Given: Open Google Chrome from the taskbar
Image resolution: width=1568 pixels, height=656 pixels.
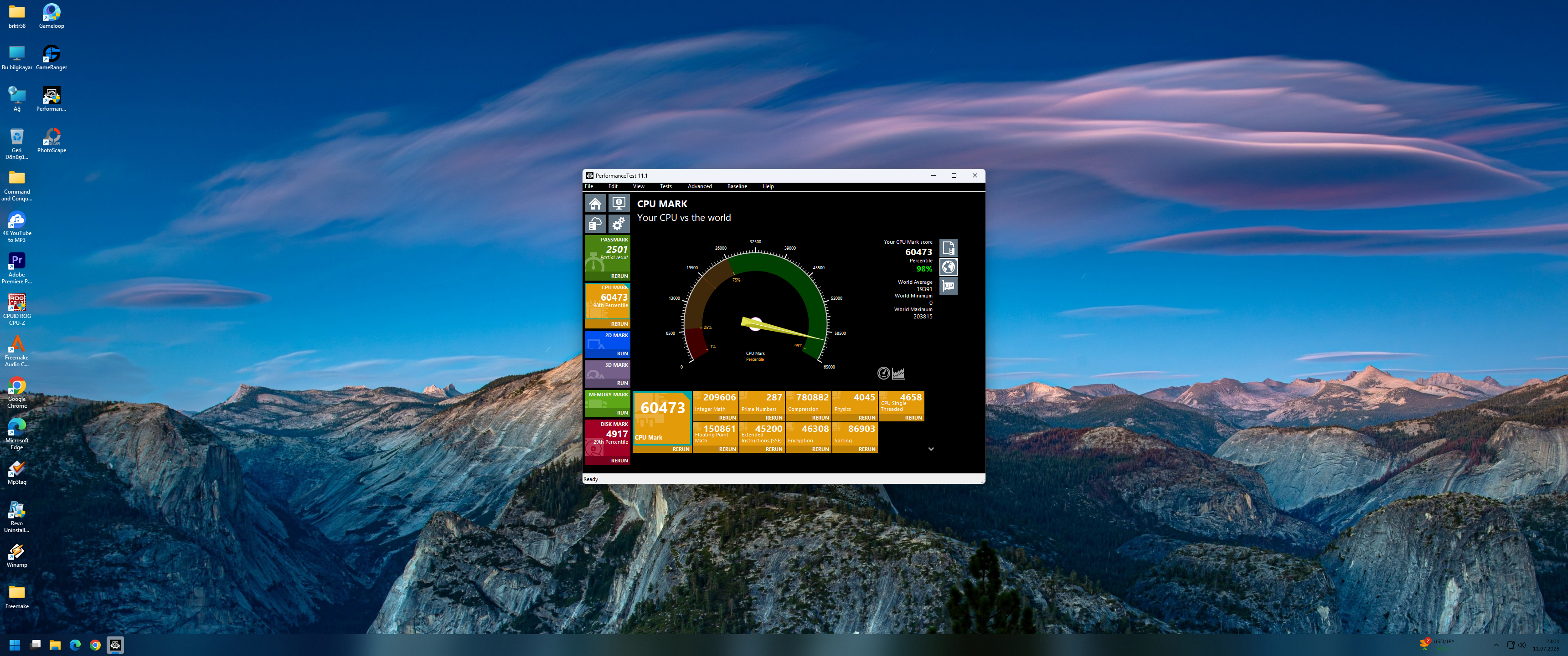Looking at the screenshot, I should pyautogui.click(x=95, y=645).
